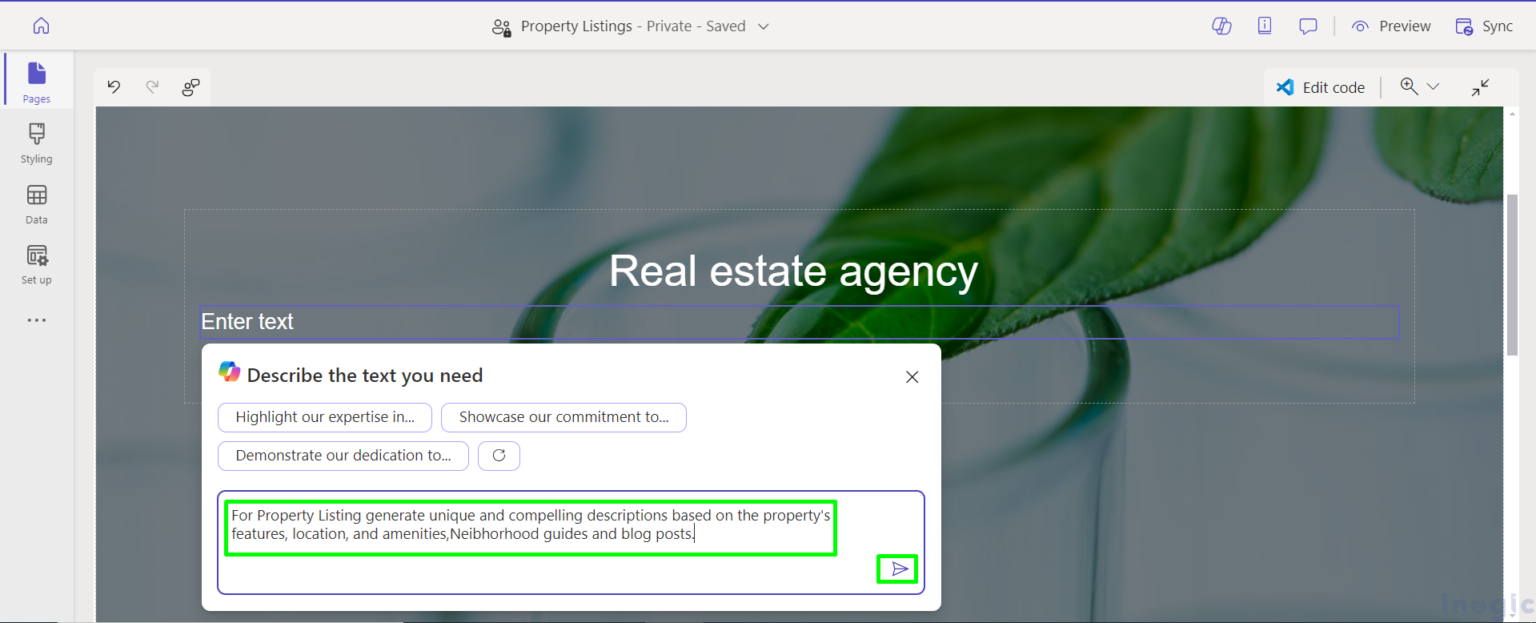Viewport: 1536px width, 623px height.
Task: Open the Copilot icon in top bar
Action: coord(1221,26)
